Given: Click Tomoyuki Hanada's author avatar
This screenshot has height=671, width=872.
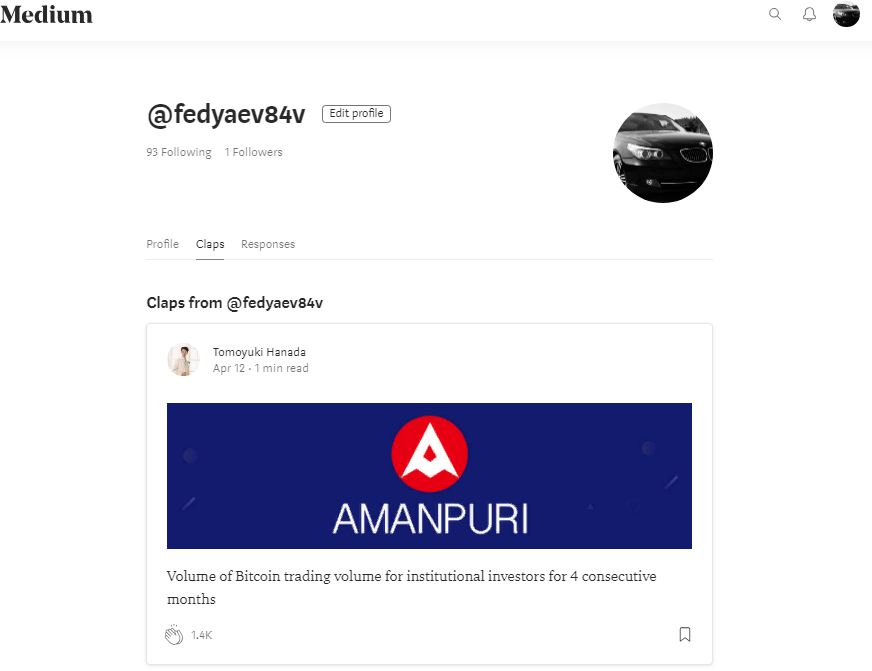Looking at the screenshot, I should click(184, 360).
